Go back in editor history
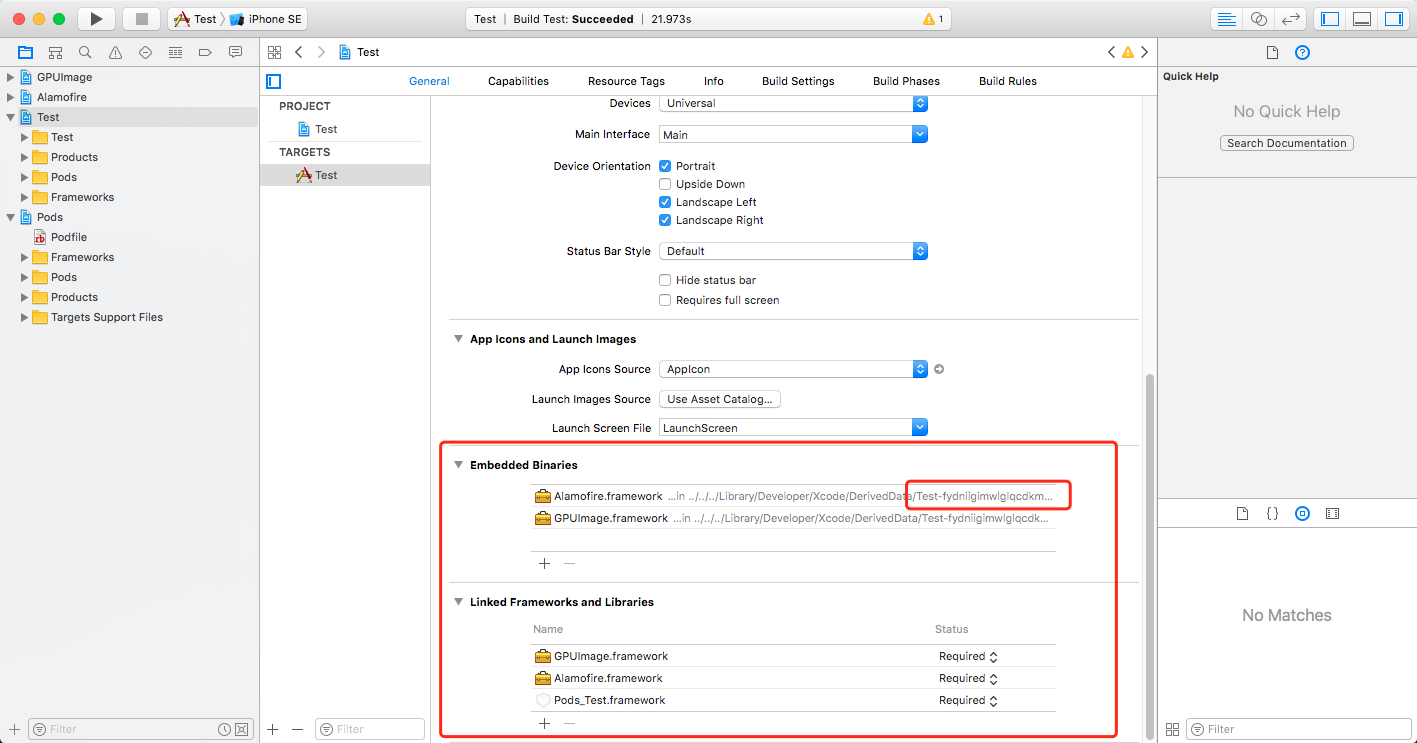 (298, 52)
